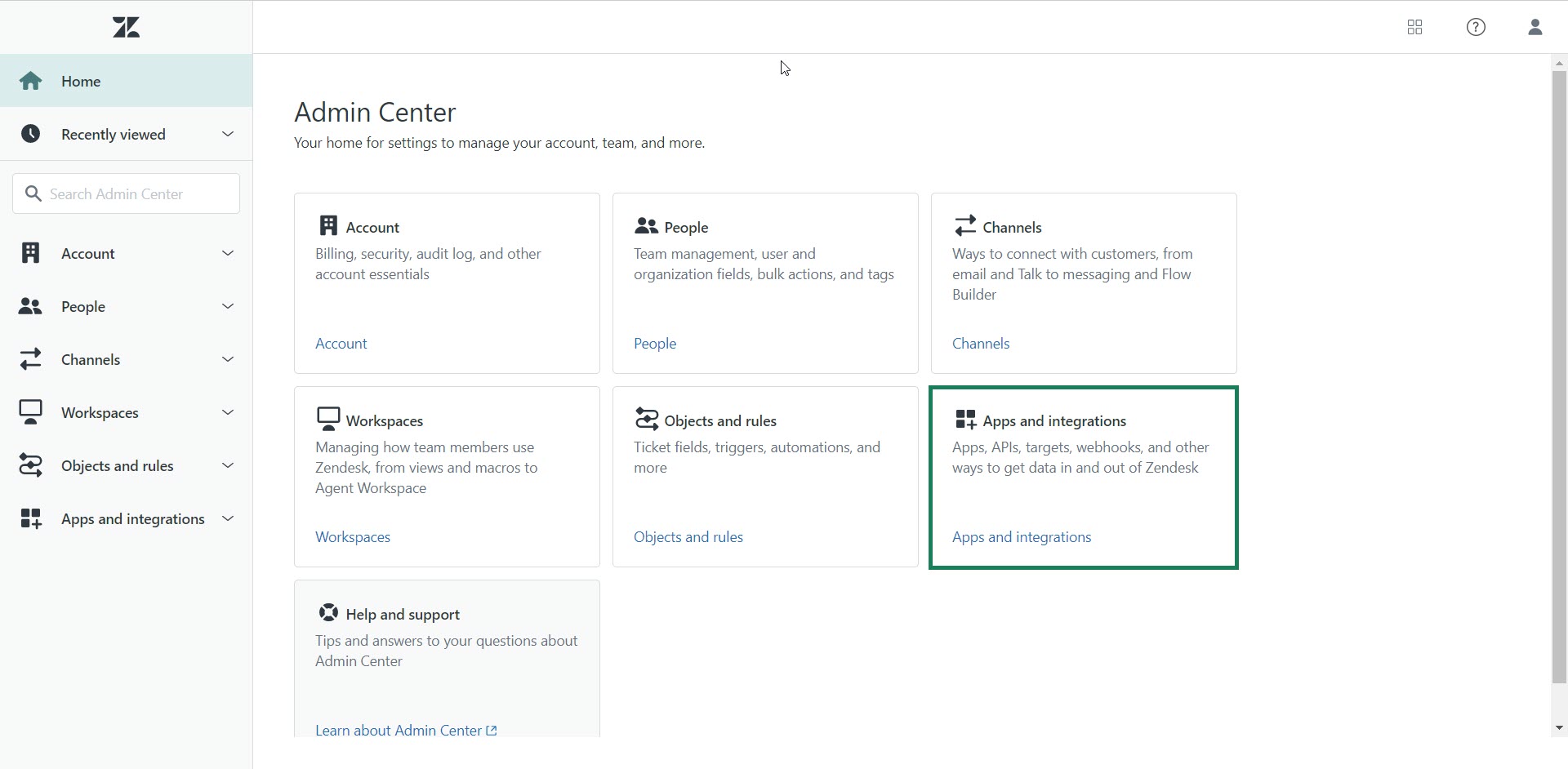Open the Account link in Account card
Image resolution: width=1568 pixels, height=769 pixels.
coord(341,344)
